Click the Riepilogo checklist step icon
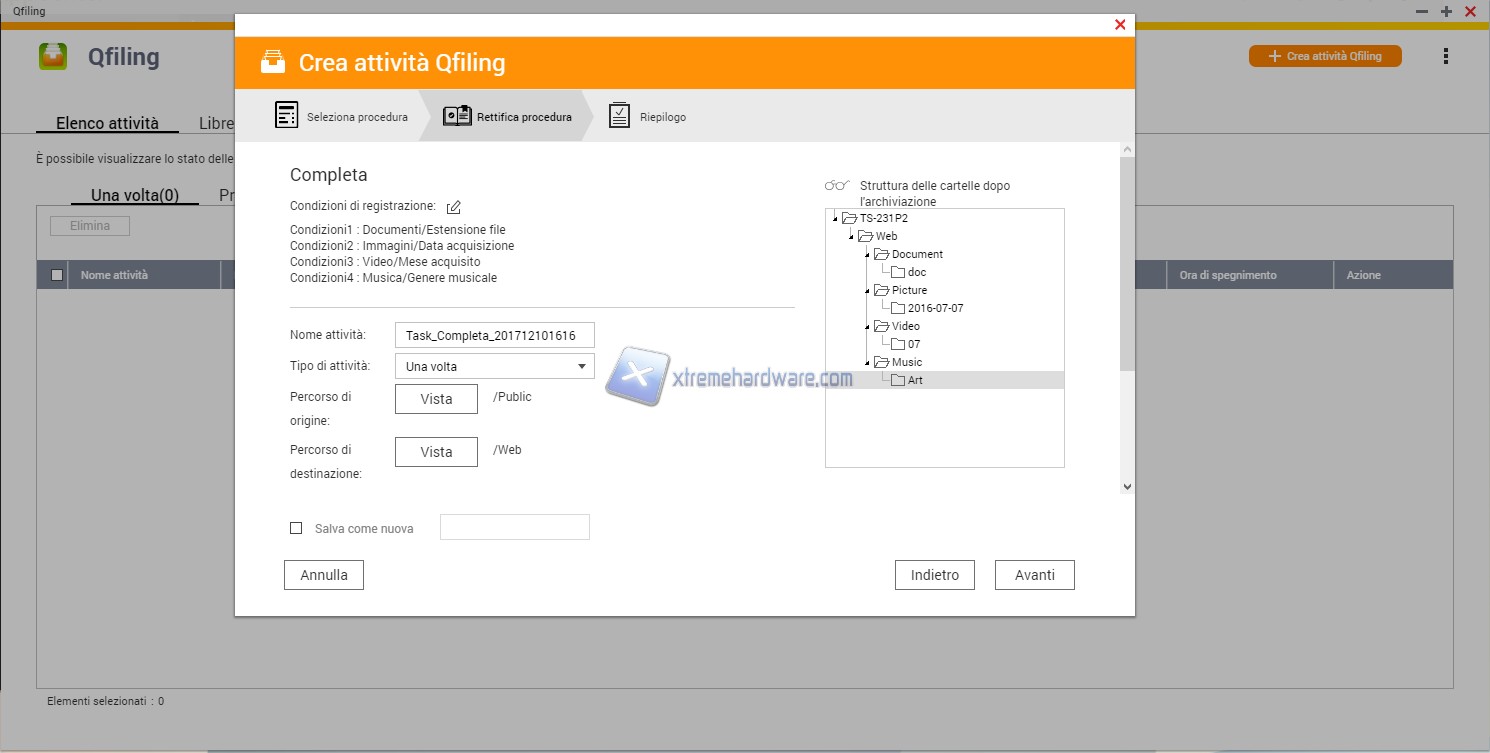Image resolution: width=1490 pixels, height=753 pixels. click(x=619, y=116)
